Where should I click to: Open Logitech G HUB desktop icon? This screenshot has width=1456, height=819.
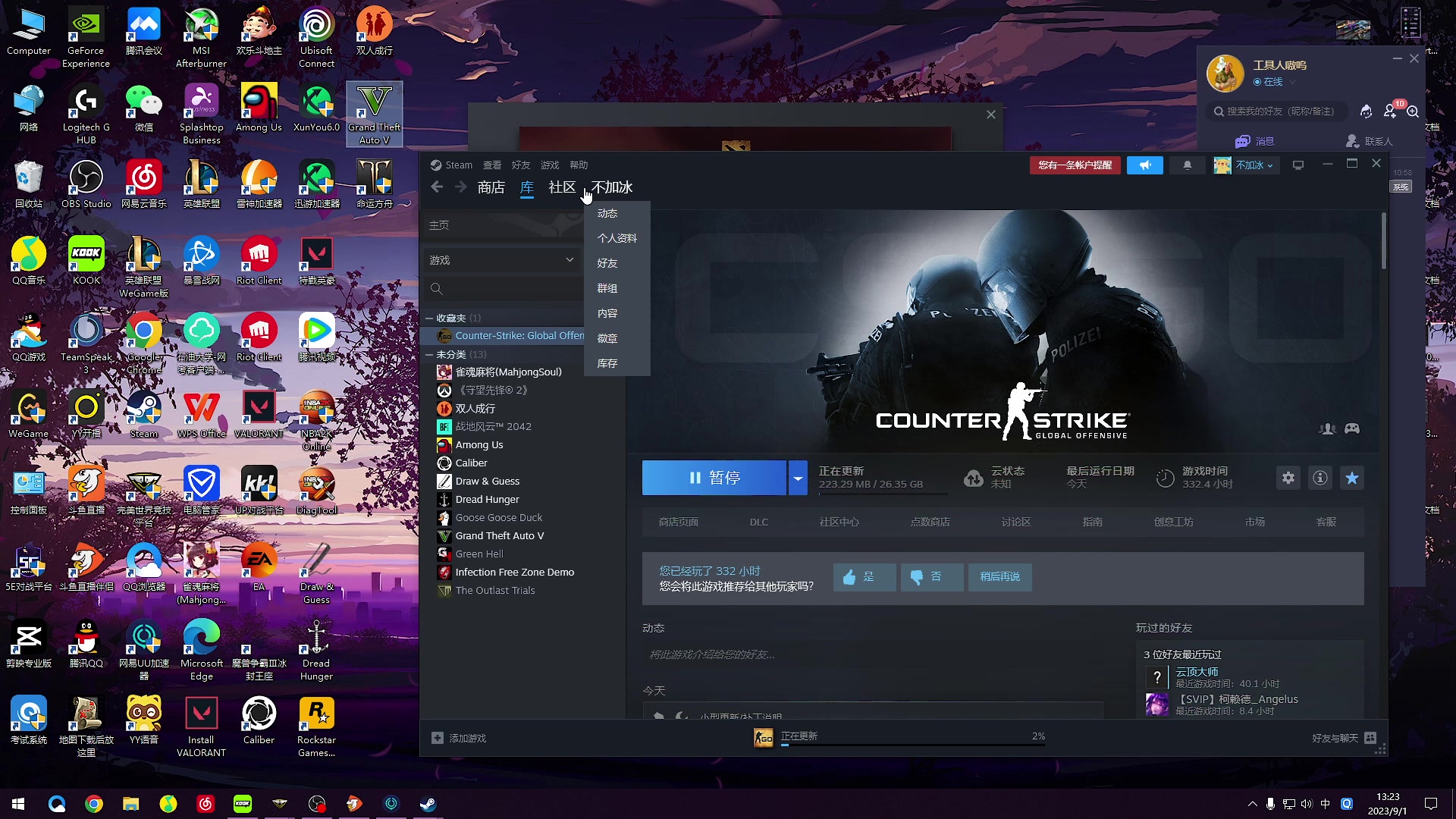coord(86,114)
